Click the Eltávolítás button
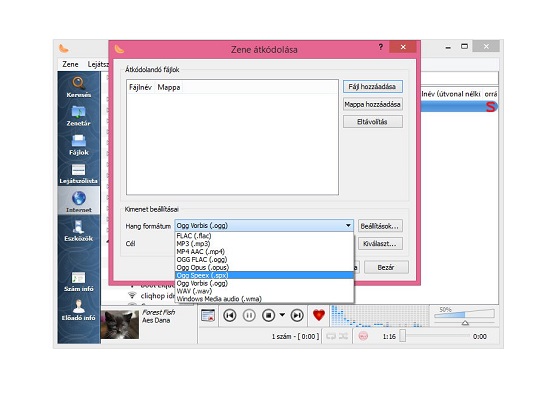Screen dimensions: 550x408 [x=373, y=122]
